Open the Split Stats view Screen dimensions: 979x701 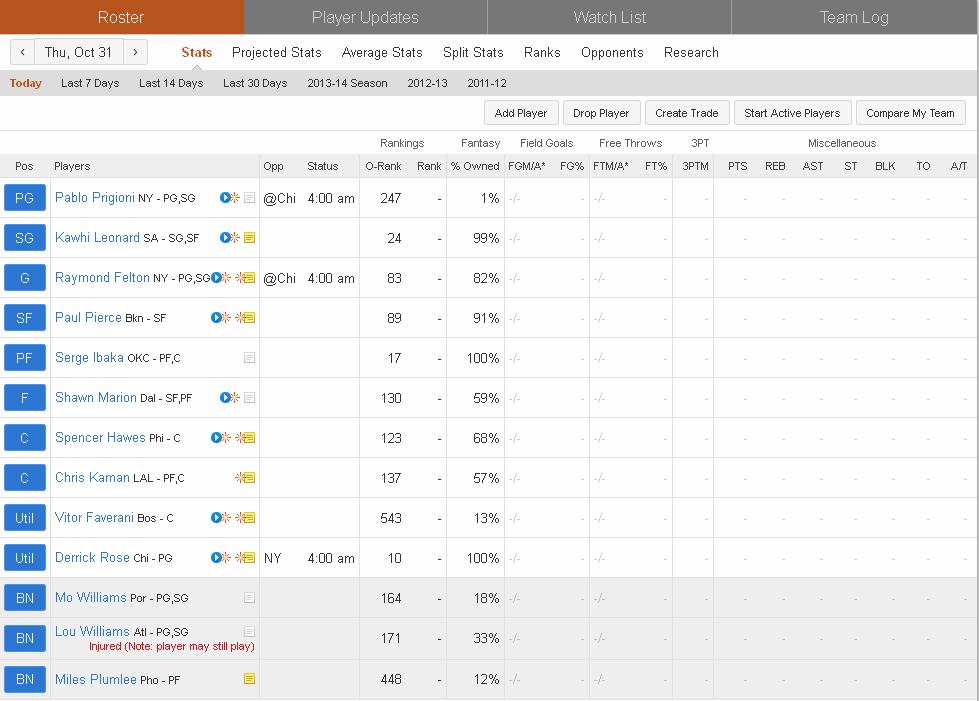coord(473,52)
